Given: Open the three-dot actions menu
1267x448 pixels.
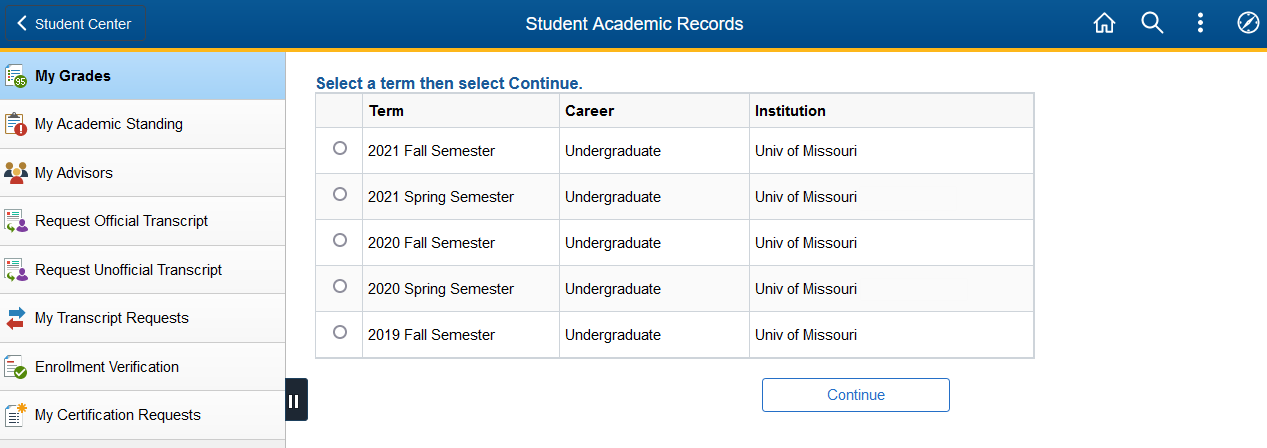Looking at the screenshot, I should 1200,23.
